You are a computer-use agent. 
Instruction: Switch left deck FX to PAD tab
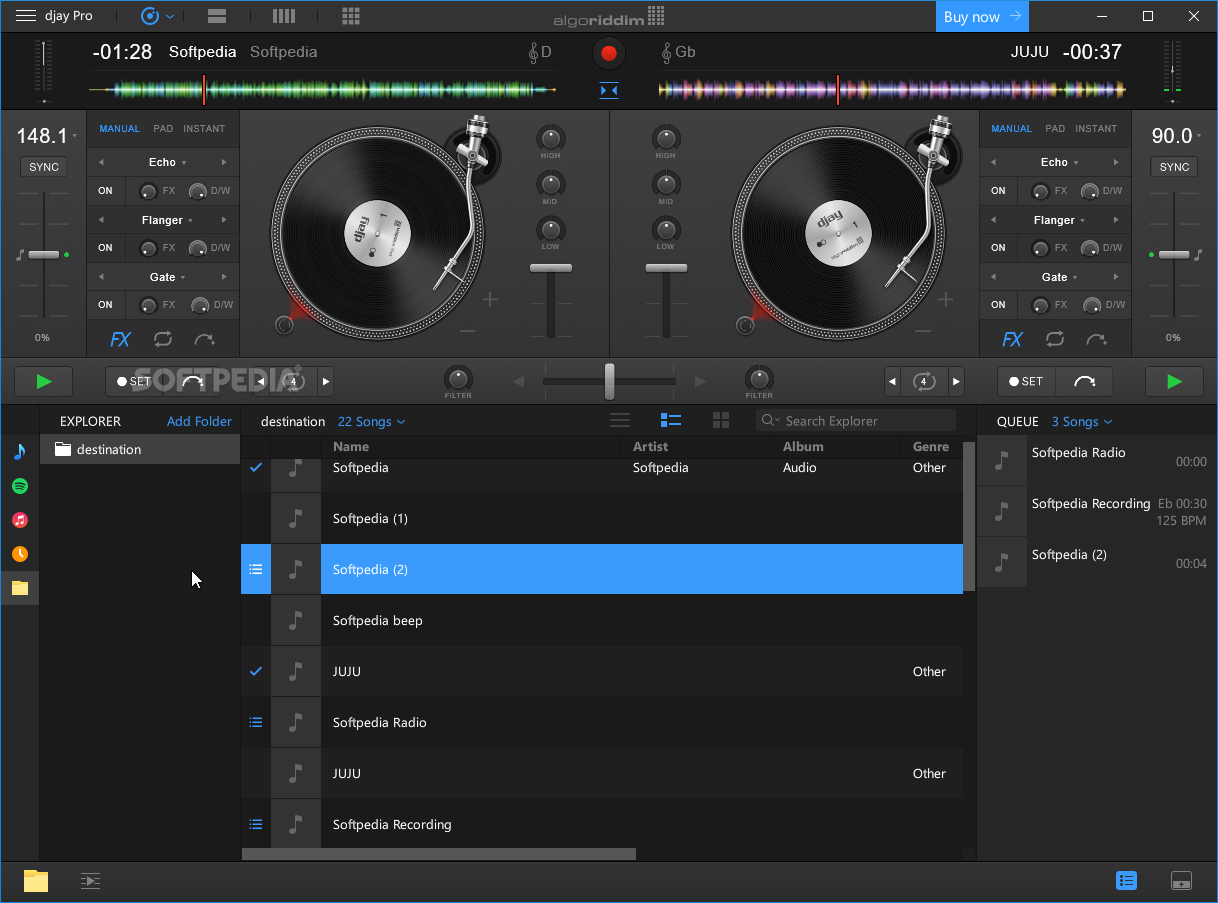coord(163,129)
